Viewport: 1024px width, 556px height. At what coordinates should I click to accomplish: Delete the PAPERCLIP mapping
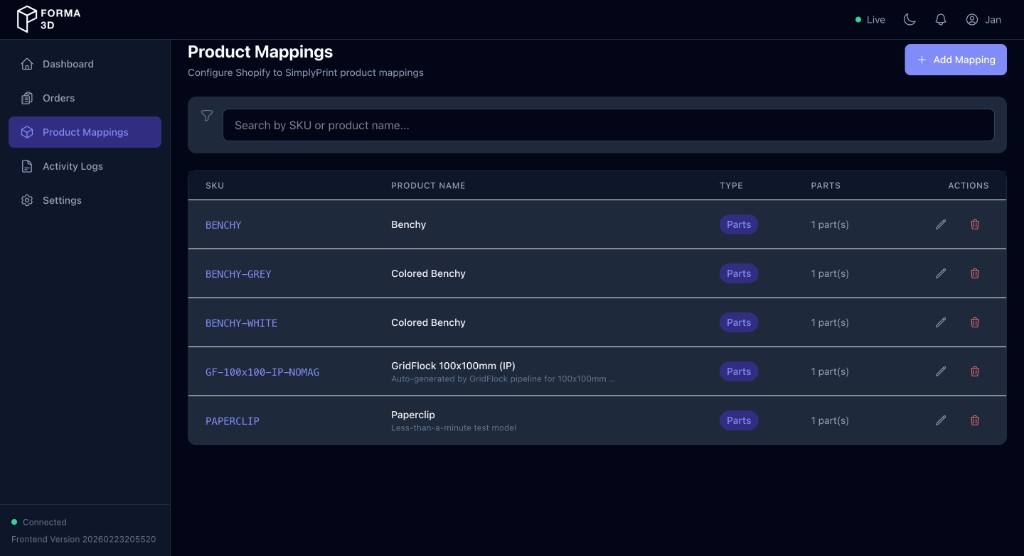(974, 420)
